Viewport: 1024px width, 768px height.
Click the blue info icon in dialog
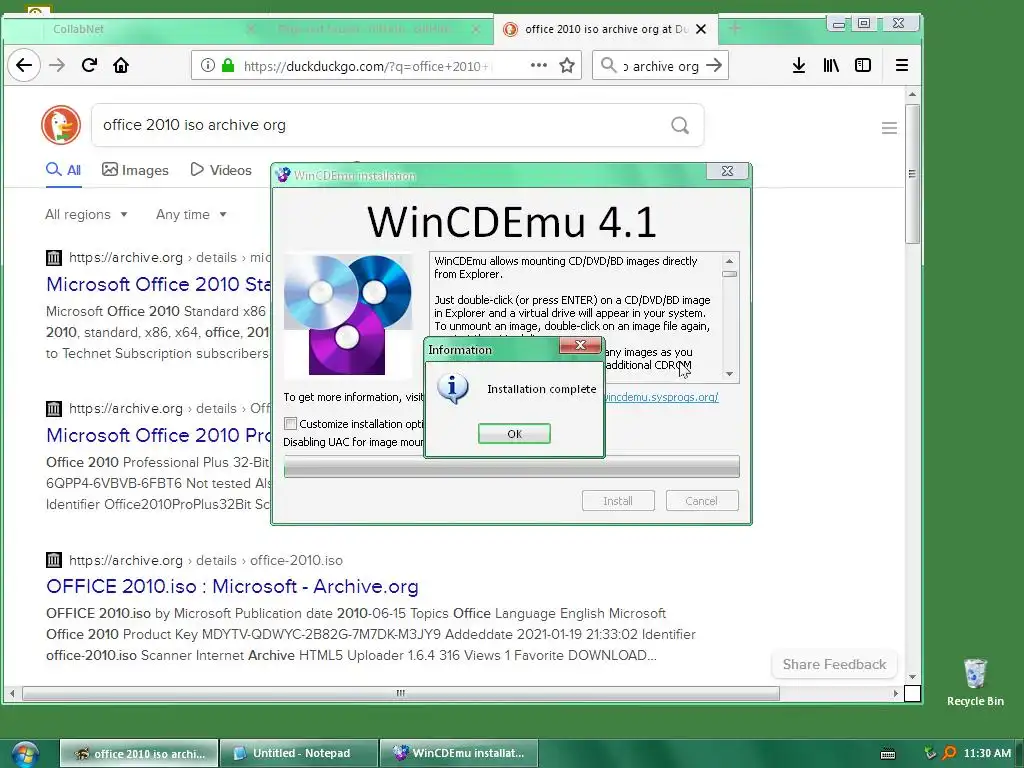[x=452, y=389]
